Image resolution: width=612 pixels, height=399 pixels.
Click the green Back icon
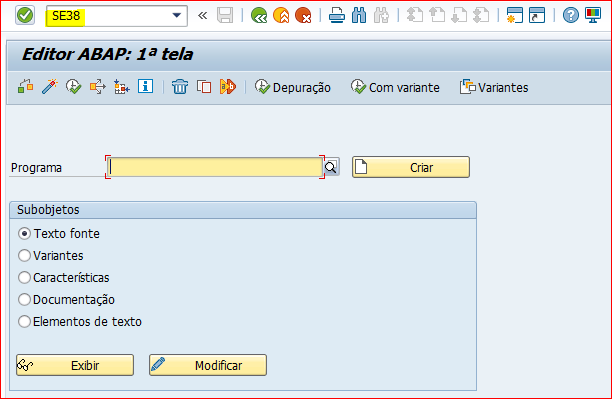(259, 16)
